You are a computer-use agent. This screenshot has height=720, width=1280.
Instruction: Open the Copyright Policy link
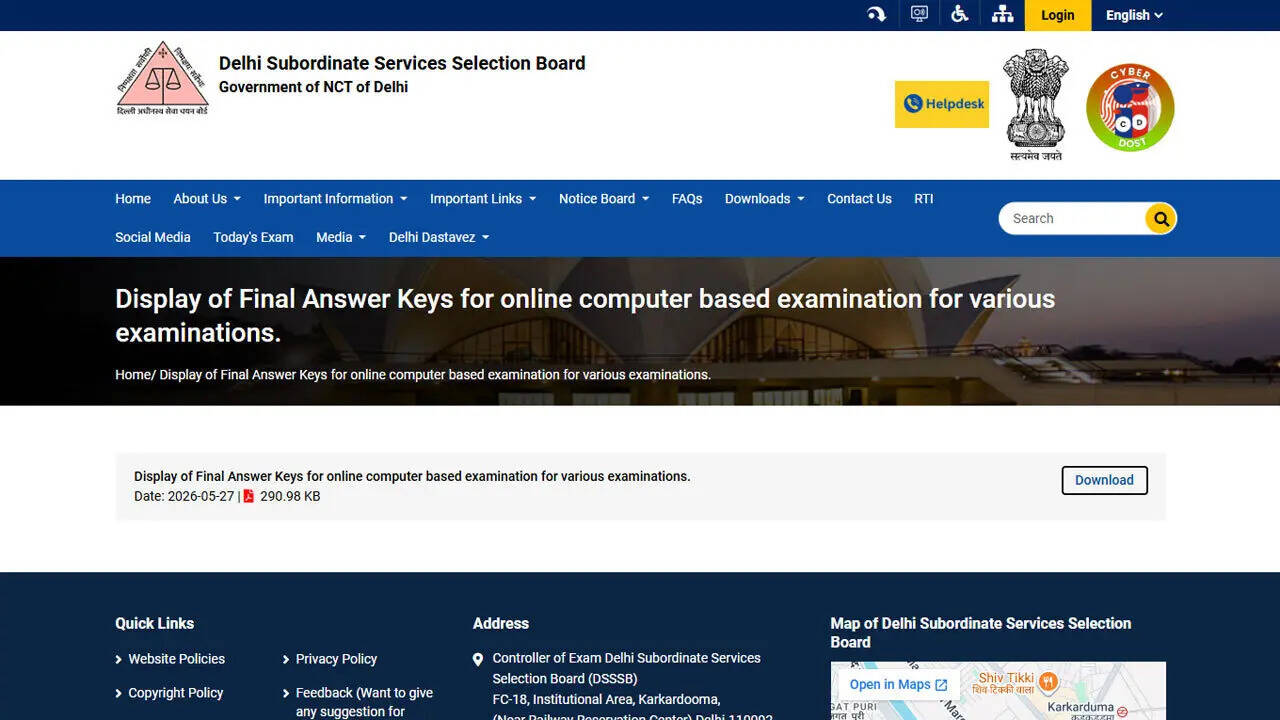pos(175,693)
